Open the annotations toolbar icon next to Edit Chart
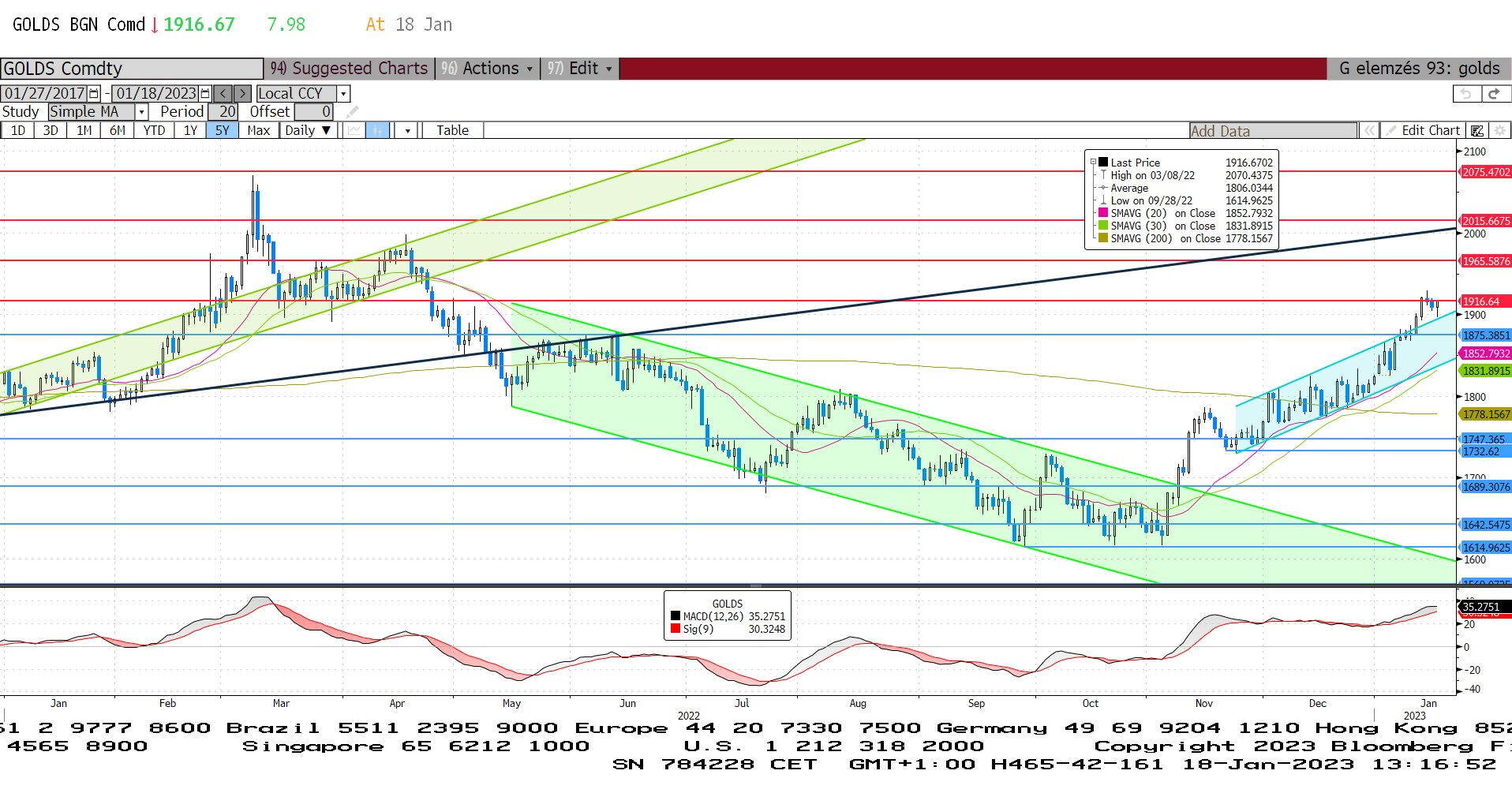1512x808 pixels. pos(1476,130)
